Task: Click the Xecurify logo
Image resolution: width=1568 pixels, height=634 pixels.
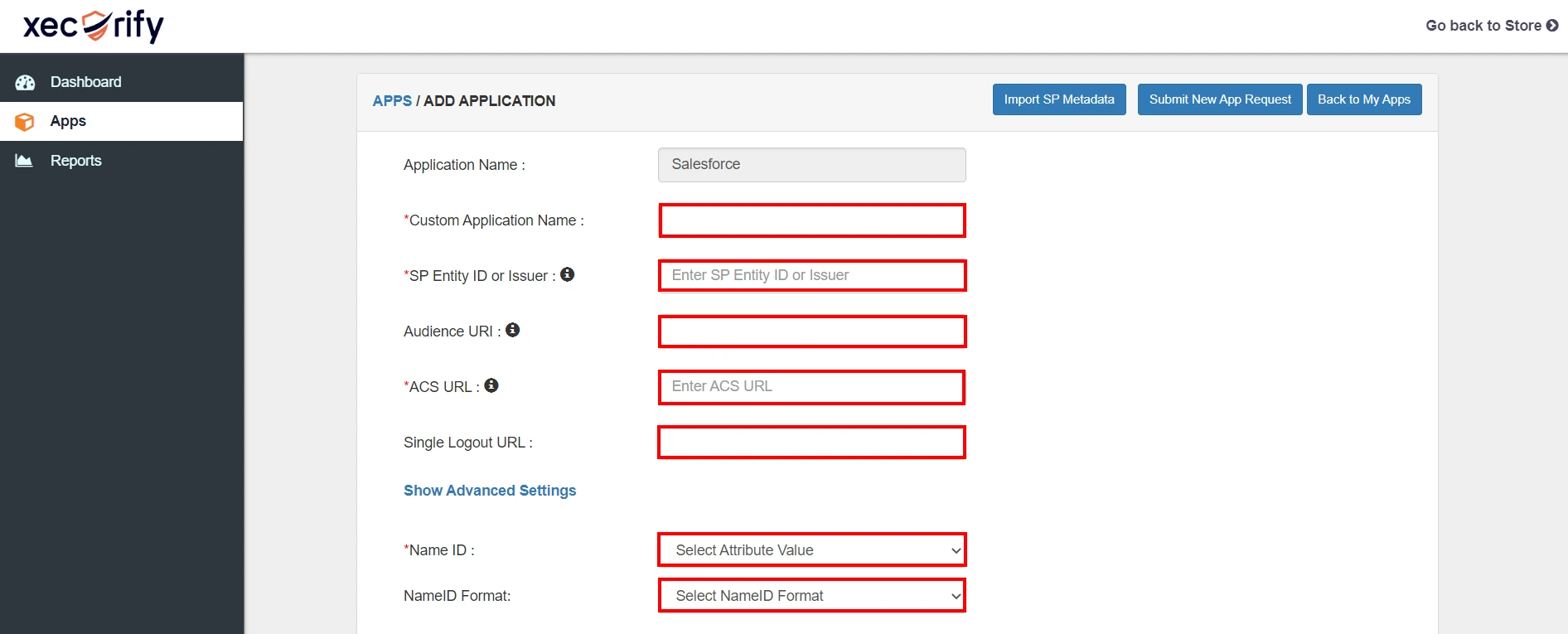Action: [94, 26]
